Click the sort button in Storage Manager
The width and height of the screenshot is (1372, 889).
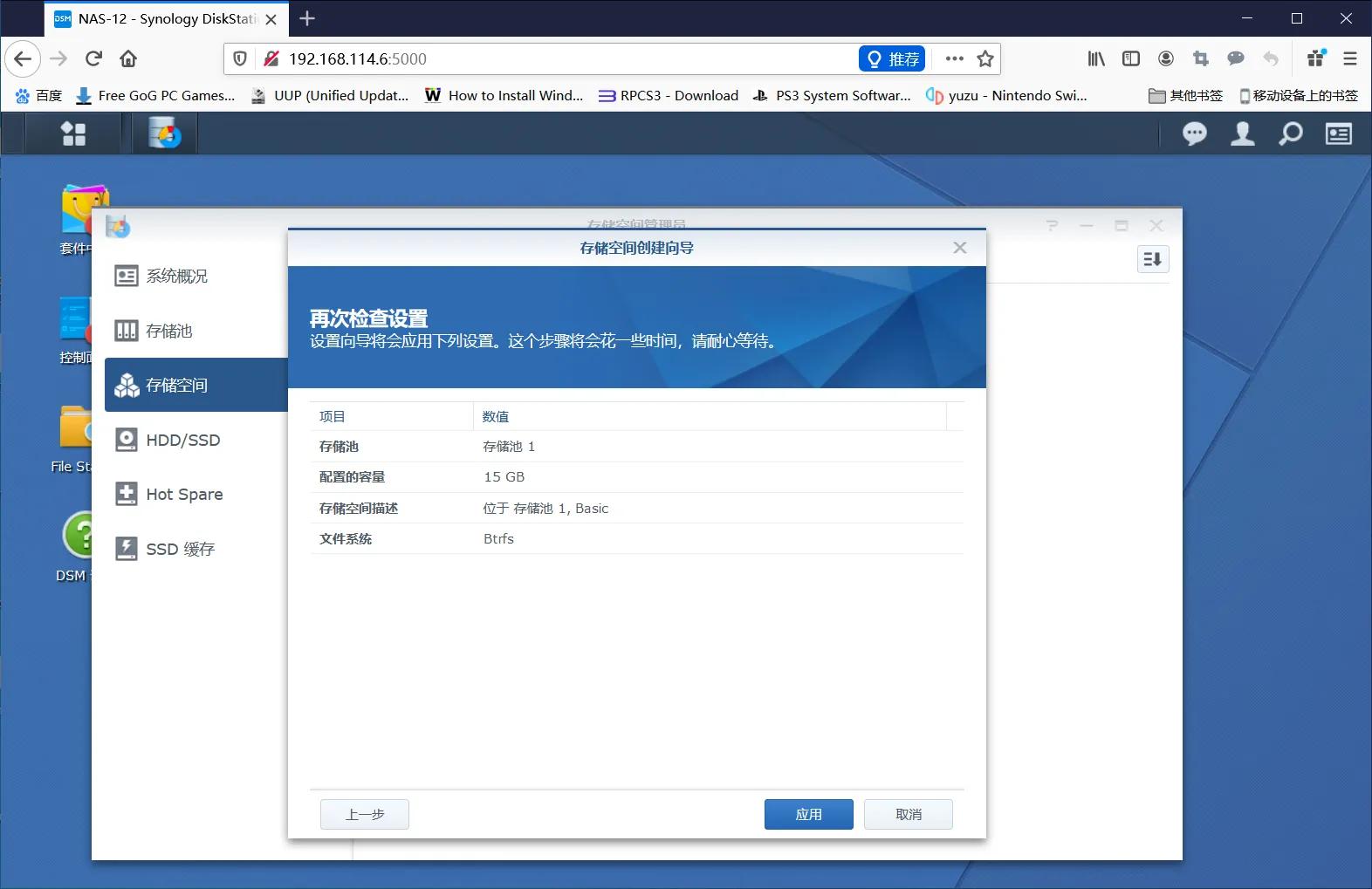click(x=1153, y=259)
